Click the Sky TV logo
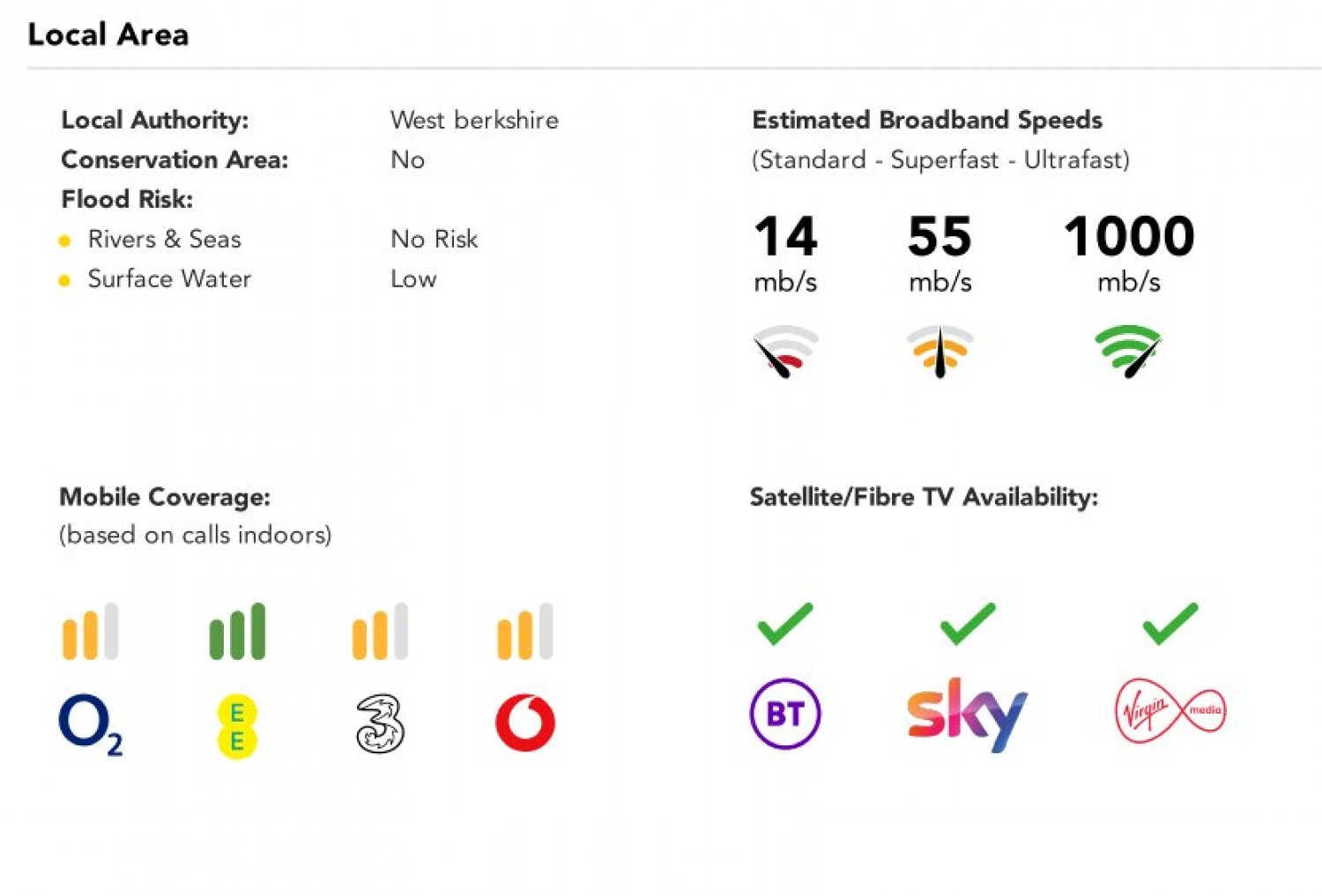 coord(967,714)
